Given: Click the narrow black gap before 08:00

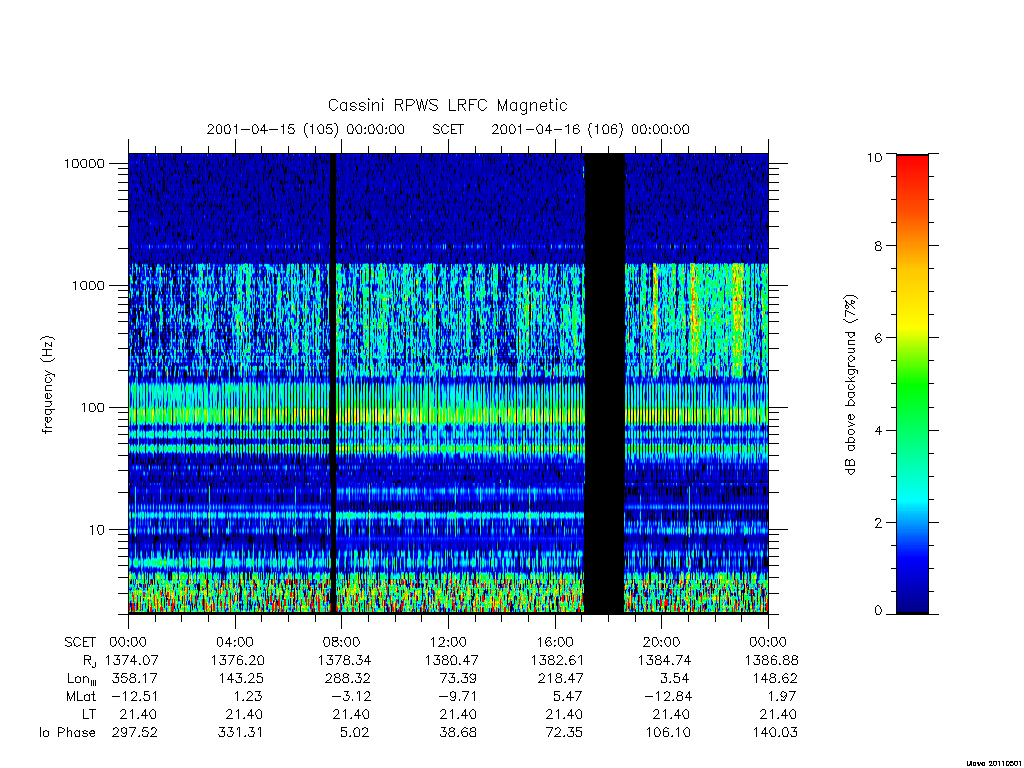Looking at the screenshot, I should click(332, 383).
